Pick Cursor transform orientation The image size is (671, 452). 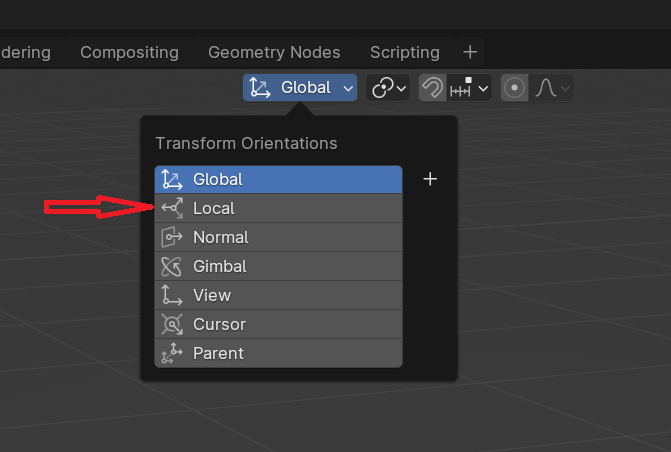279,324
